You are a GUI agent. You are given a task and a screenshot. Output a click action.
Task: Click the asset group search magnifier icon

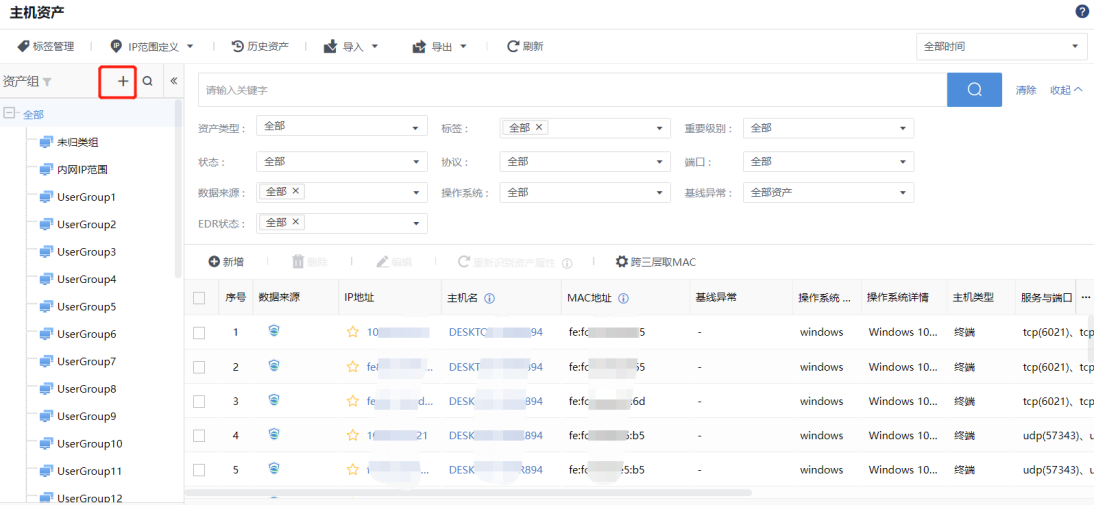[147, 82]
